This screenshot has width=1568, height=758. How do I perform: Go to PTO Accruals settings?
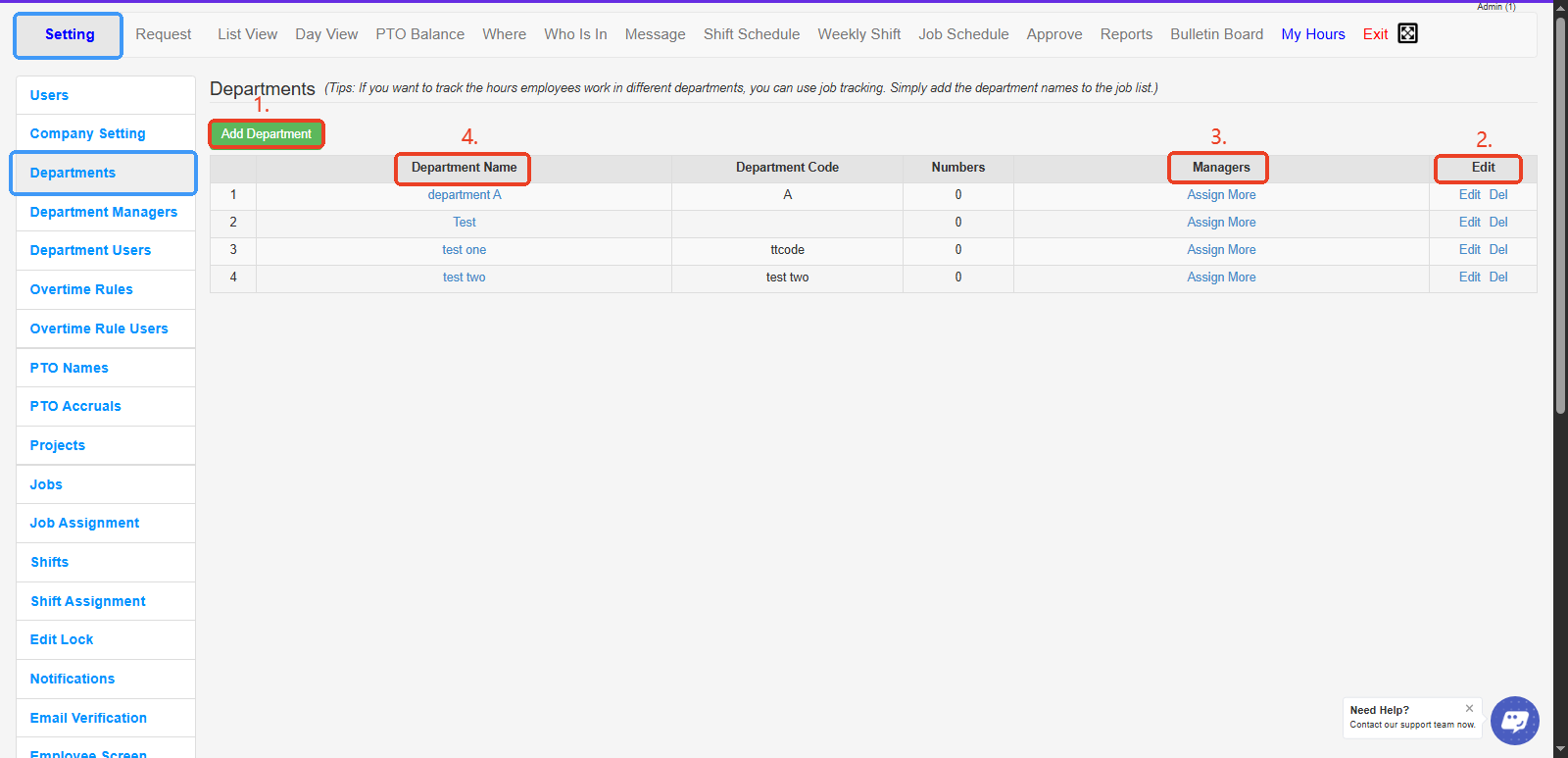coord(75,406)
